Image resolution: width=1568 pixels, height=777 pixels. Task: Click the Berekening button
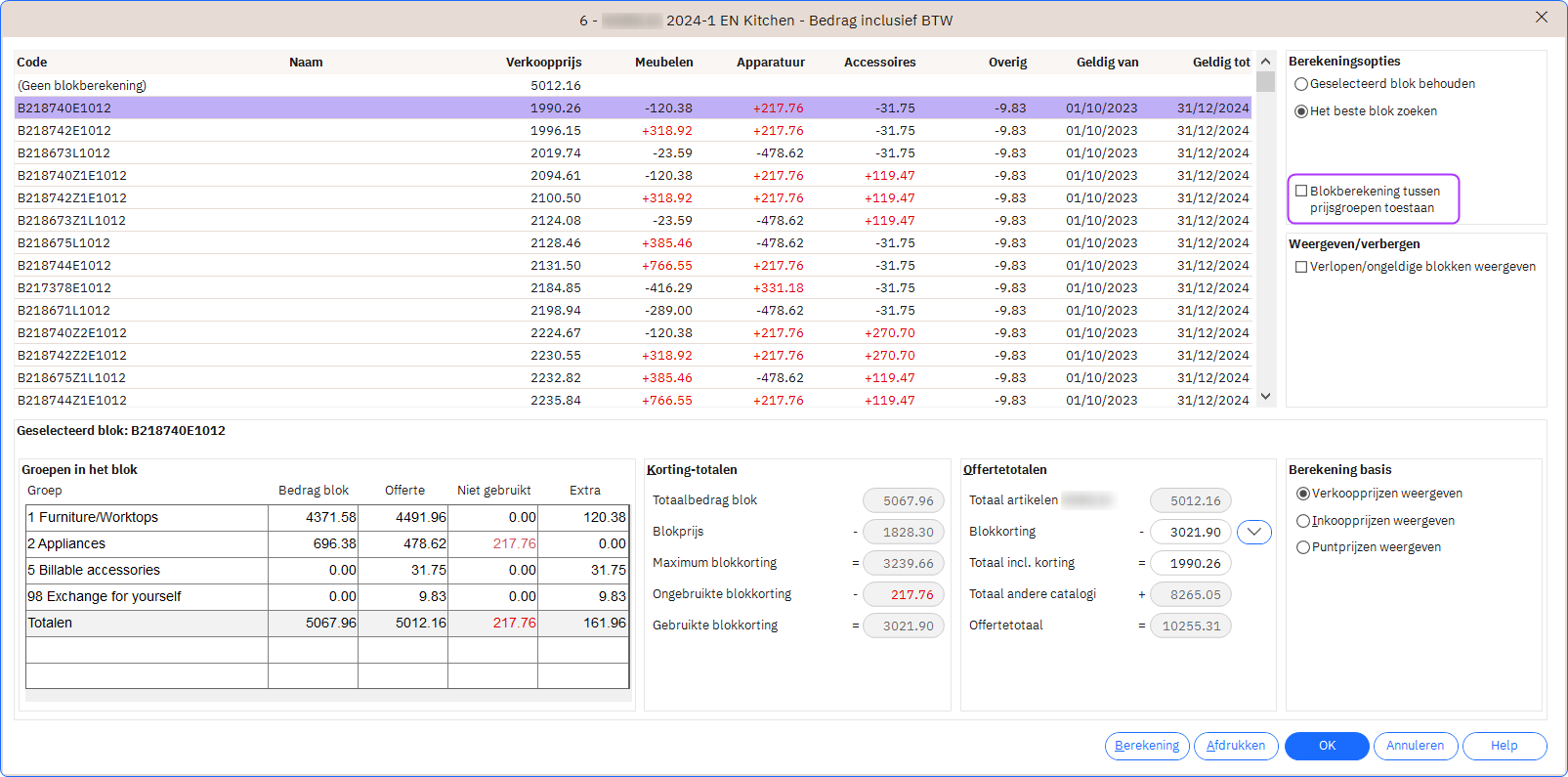[1147, 746]
